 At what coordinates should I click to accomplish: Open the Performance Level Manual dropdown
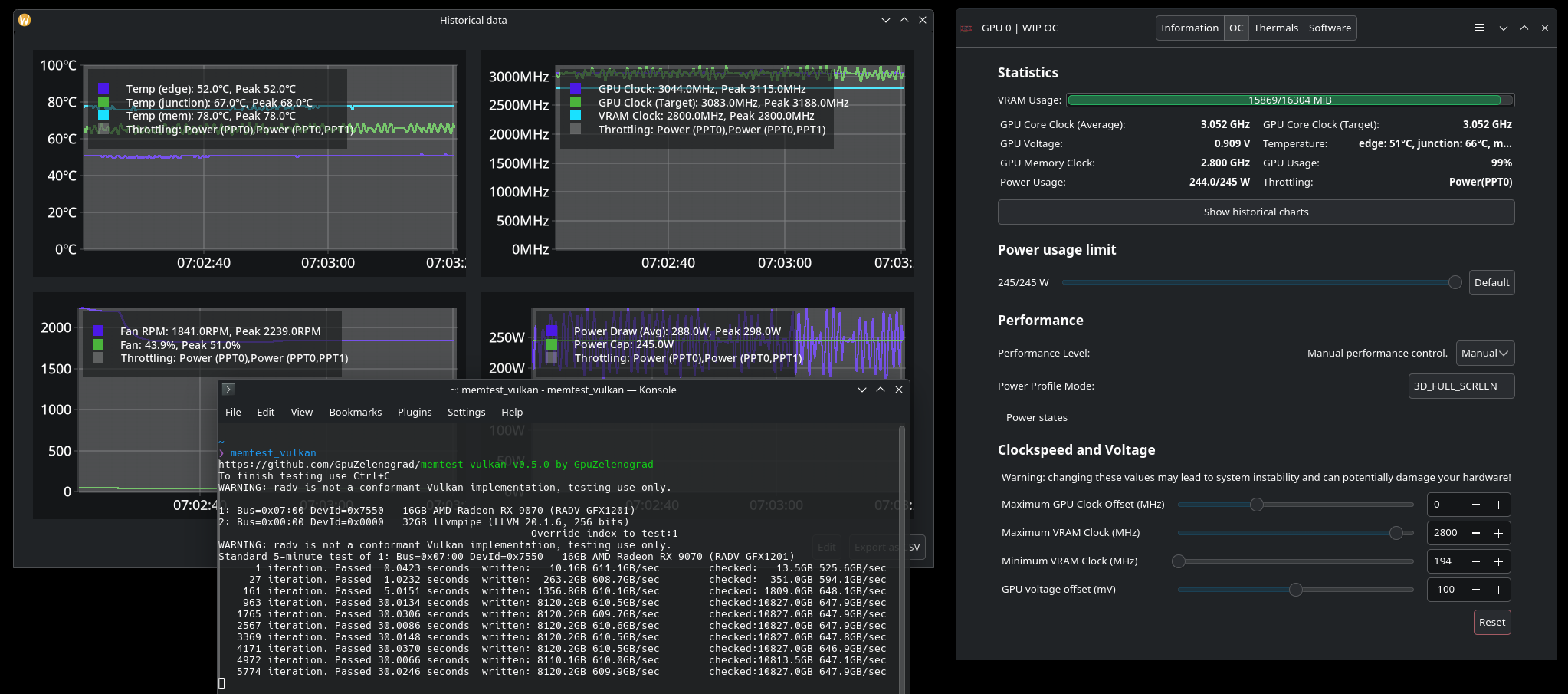[1485, 353]
